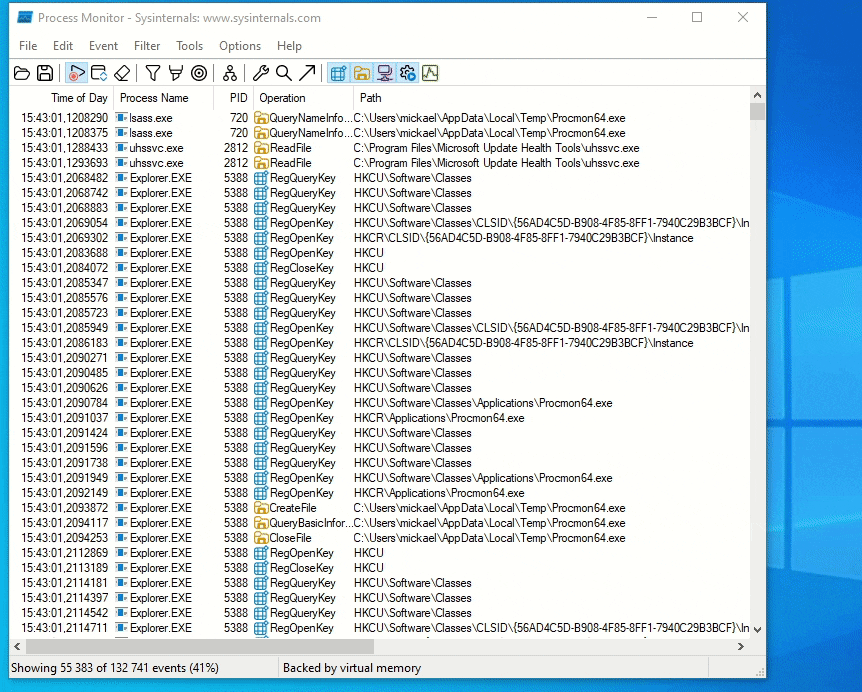The width and height of the screenshot is (862, 692).
Task: Open the Tools menu
Action: tap(190, 46)
